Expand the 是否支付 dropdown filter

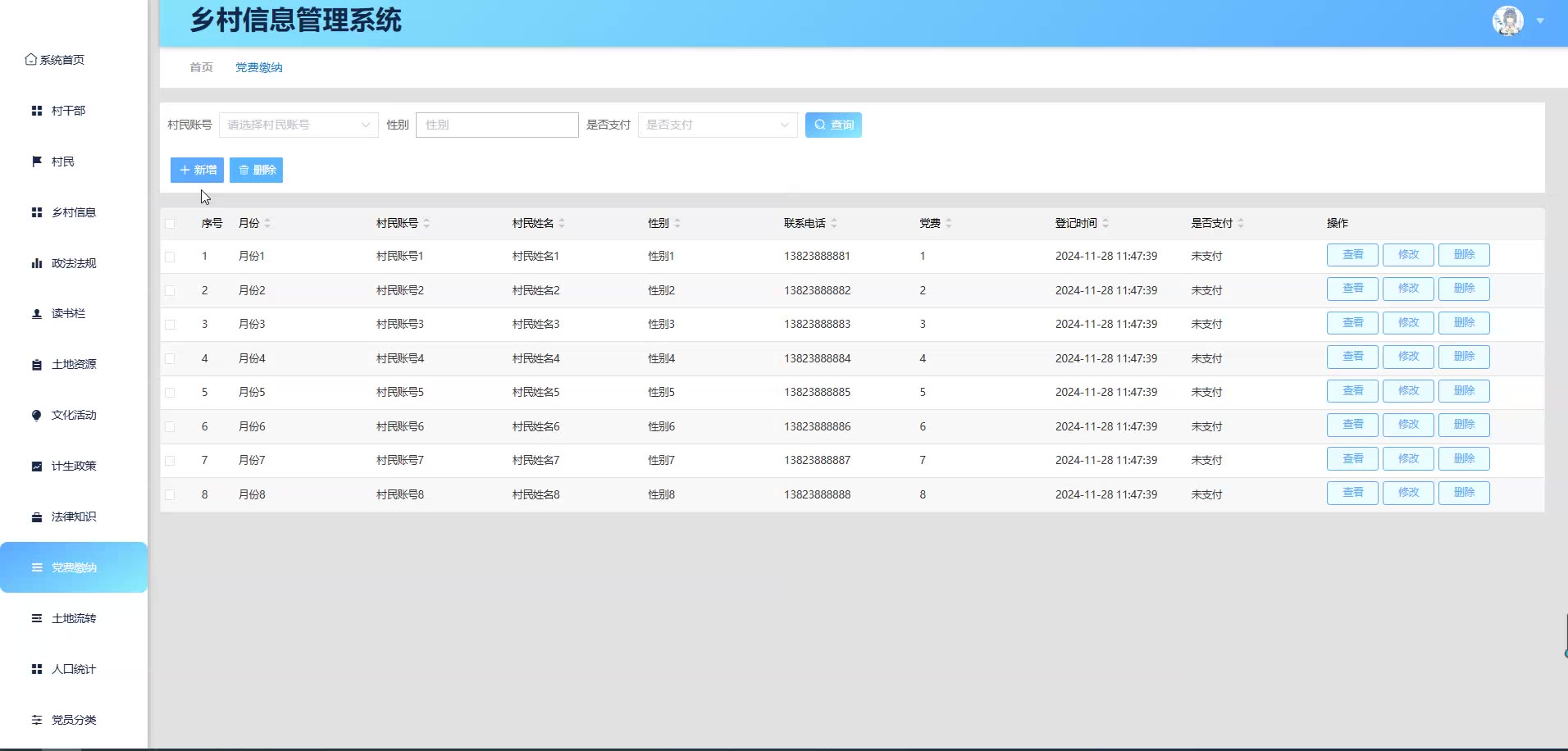717,125
